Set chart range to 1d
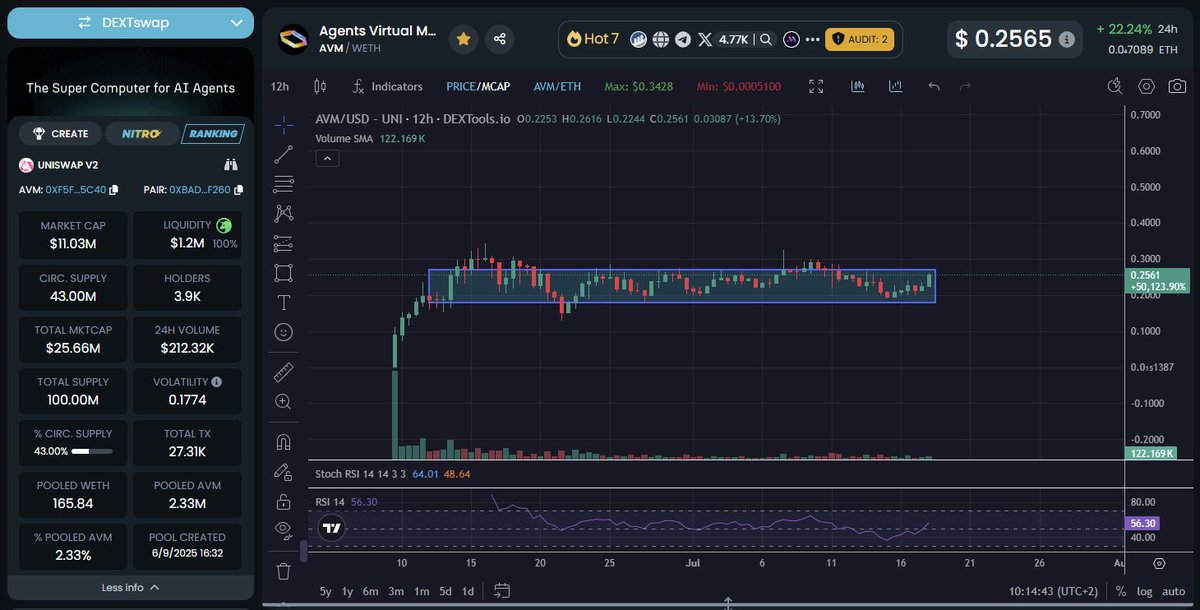The height and width of the screenshot is (610, 1200). click(x=467, y=591)
